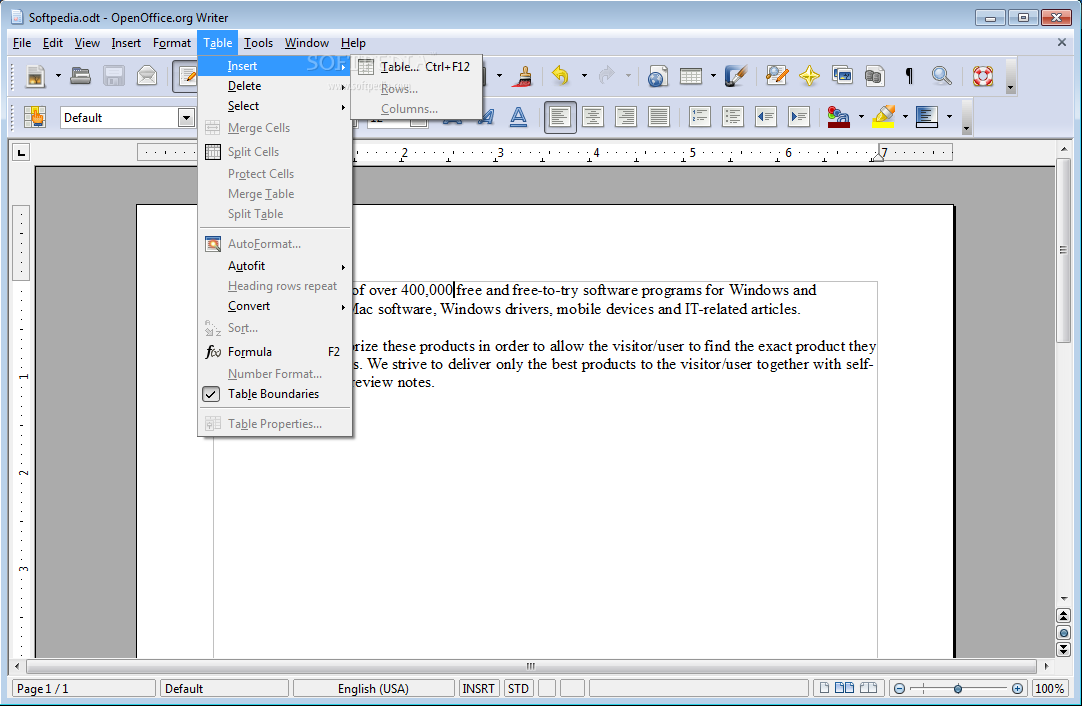The width and height of the screenshot is (1082, 706).
Task: Select single-page view layout icon
Action: click(824, 688)
